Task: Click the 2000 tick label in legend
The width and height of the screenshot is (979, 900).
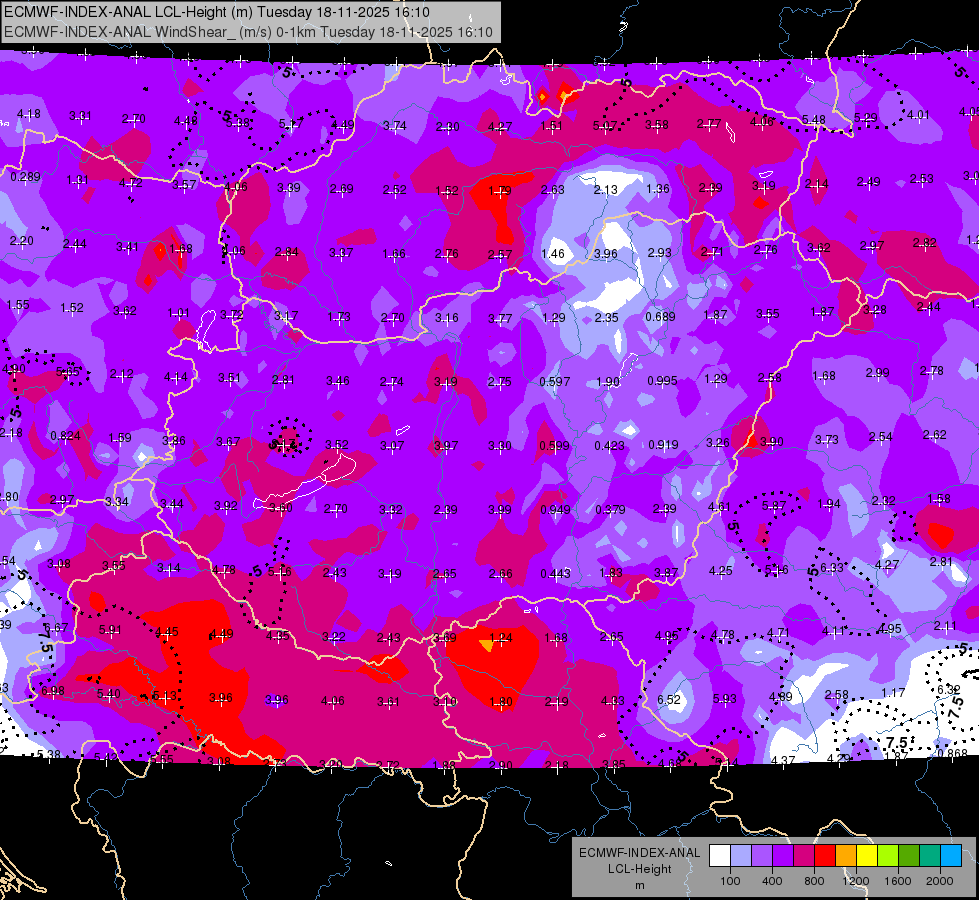Action: (x=940, y=881)
